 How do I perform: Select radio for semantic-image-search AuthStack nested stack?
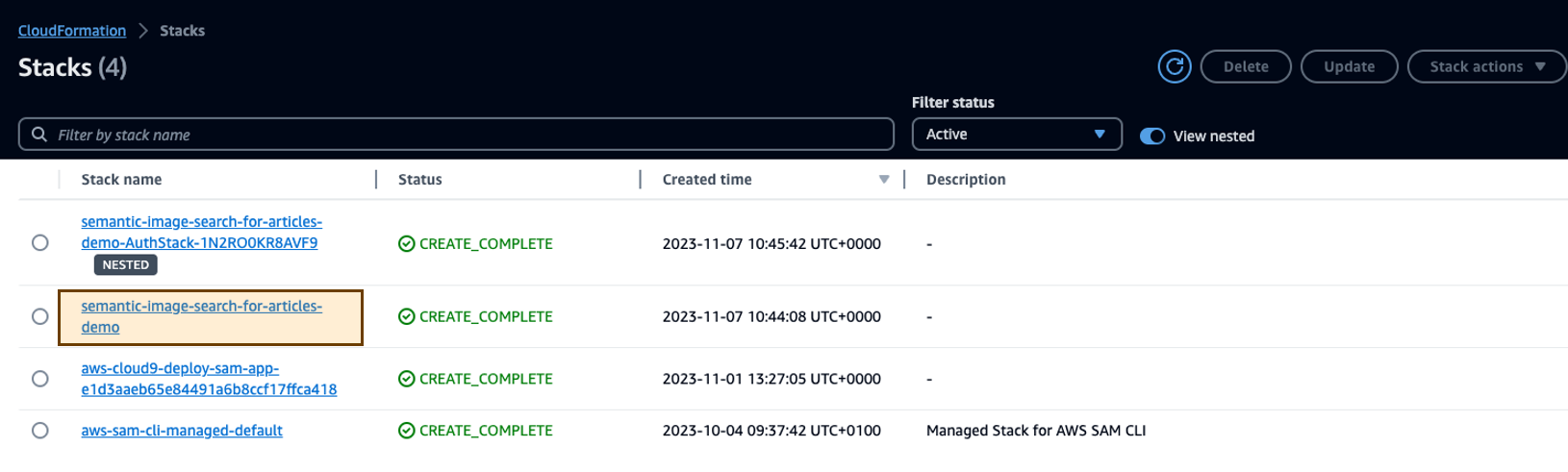(39, 243)
